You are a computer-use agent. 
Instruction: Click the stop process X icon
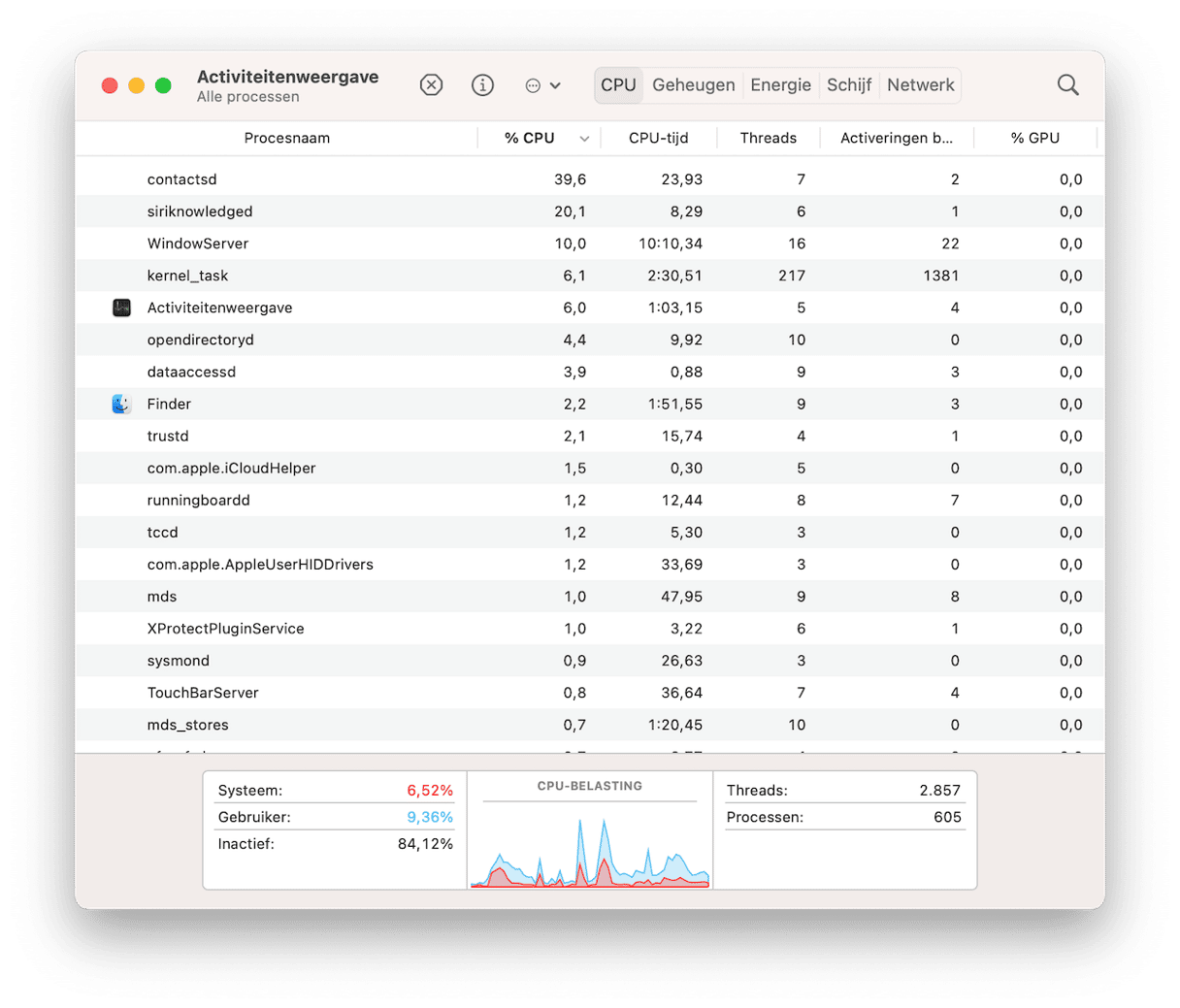pyautogui.click(x=431, y=85)
